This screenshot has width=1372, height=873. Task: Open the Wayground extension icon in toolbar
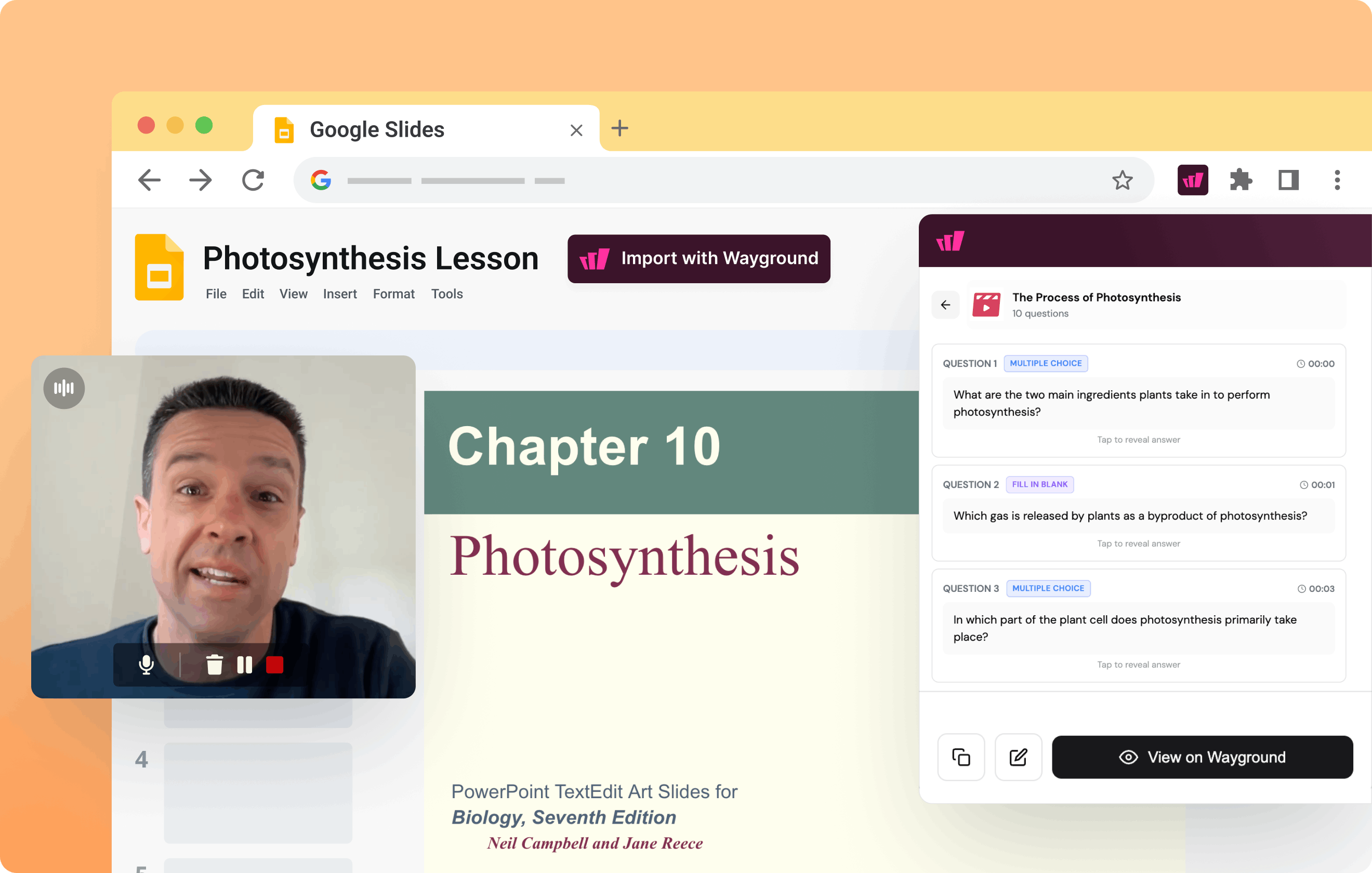click(x=1193, y=180)
